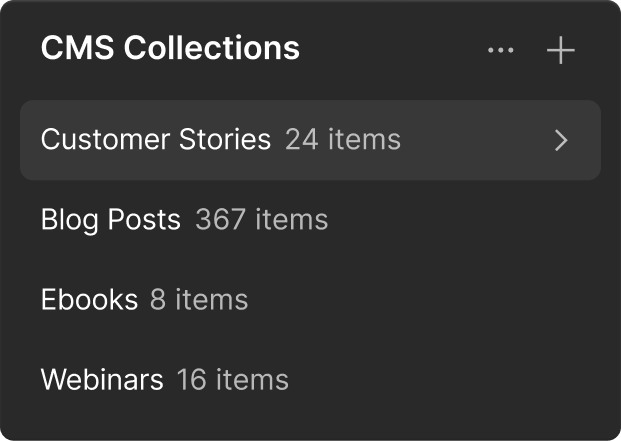Screen dimensions: 621x441
Task: Click the "16 items" count beside Webinars
Action: click(x=233, y=380)
